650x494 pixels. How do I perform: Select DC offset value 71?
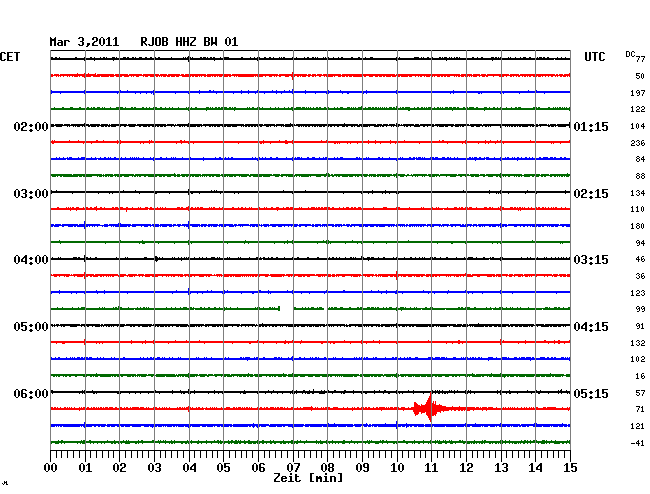pyautogui.click(x=640, y=409)
